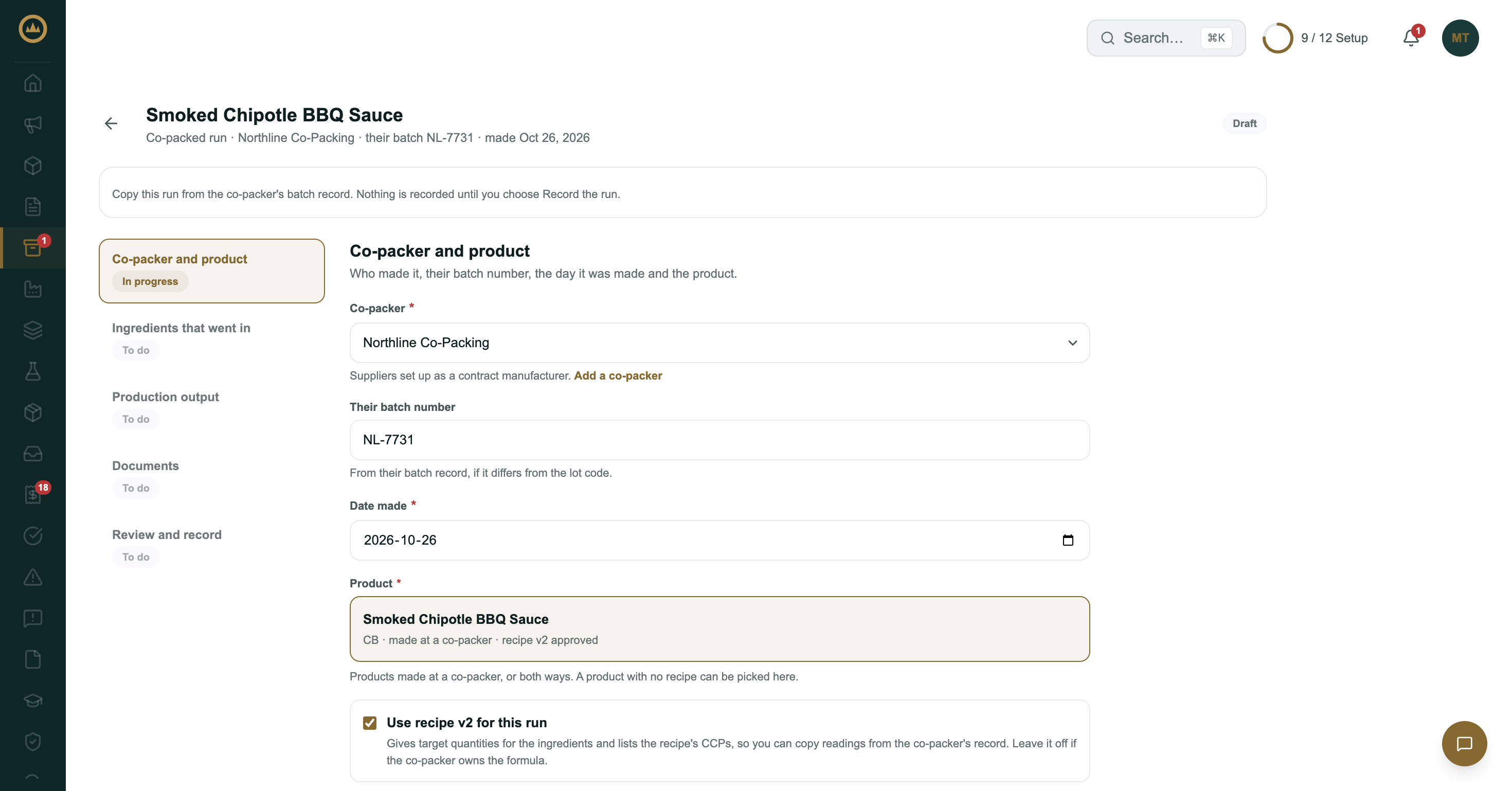This screenshot has height=791, width=1512.
Task: Open the home icon in the sidebar
Action: point(33,83)
